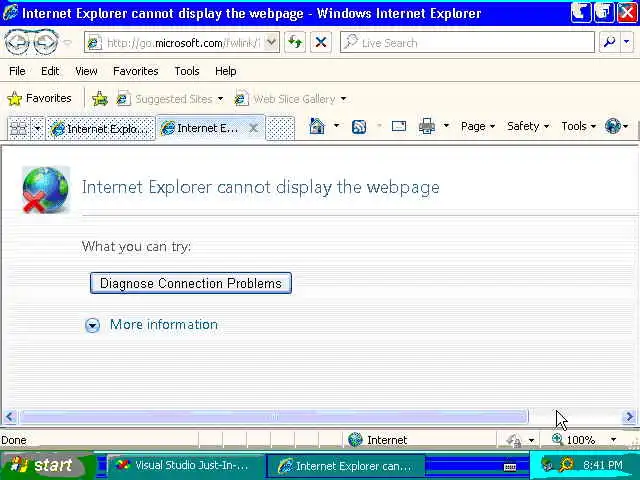The width and height of the screenshot is (640, 480).
Task: Click the page icon in the address bar
Action: point(95,42)
